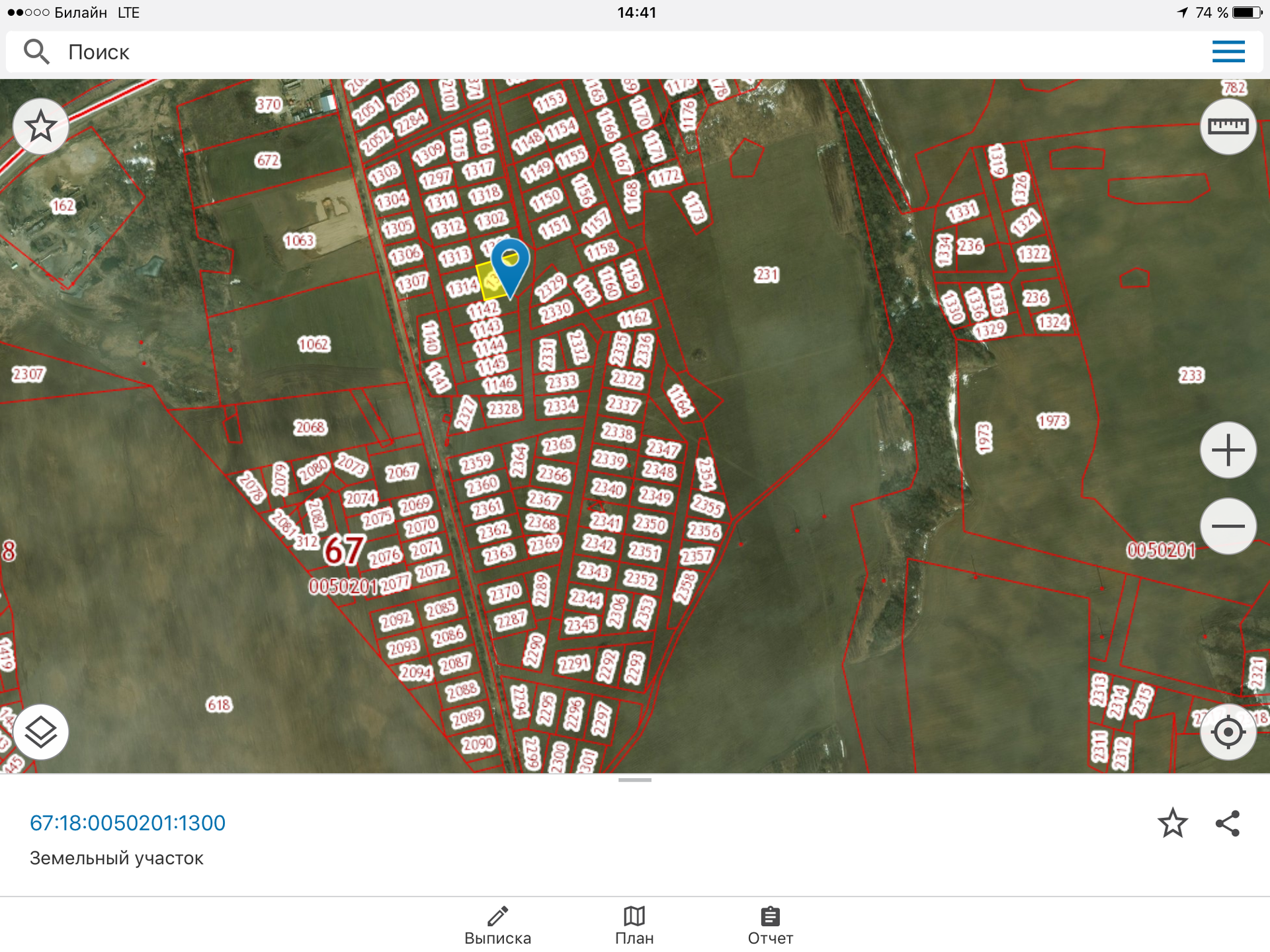The image size is (1270, 952).
Task: Select parcel 1062 on the map
Action: (314, 344)
